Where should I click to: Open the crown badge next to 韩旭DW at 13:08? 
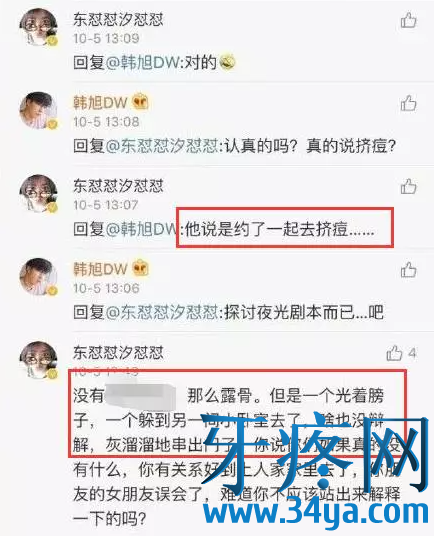click(140, 102)
